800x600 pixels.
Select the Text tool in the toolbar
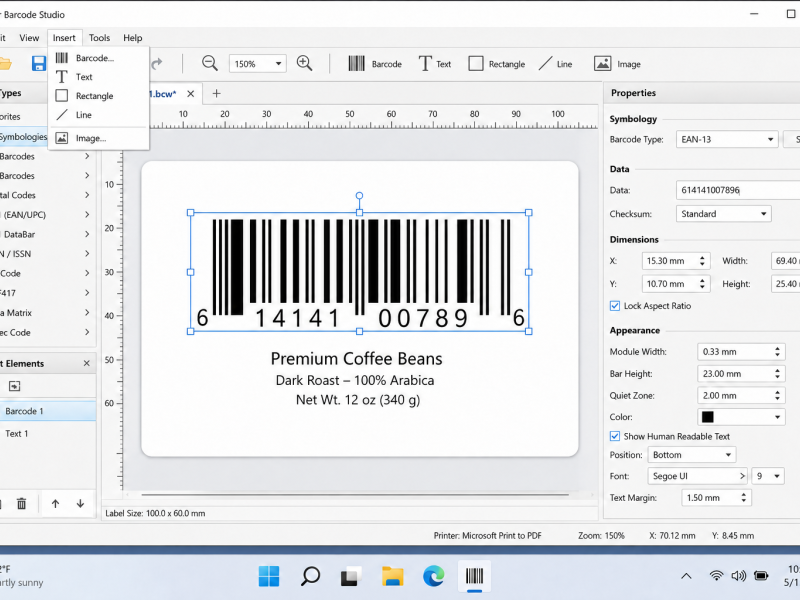coord(435,64)
